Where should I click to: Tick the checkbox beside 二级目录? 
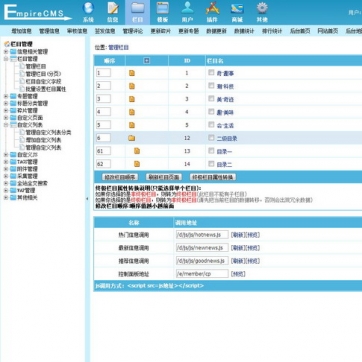coord(211,138)
